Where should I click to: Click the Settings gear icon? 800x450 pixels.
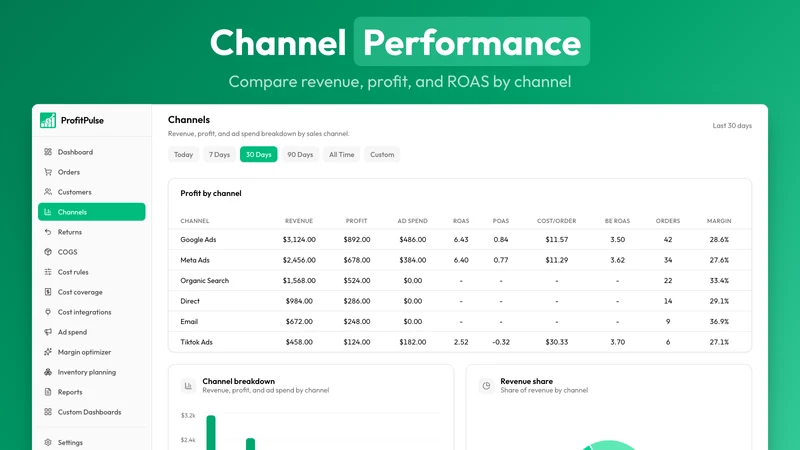coord(48,442)
